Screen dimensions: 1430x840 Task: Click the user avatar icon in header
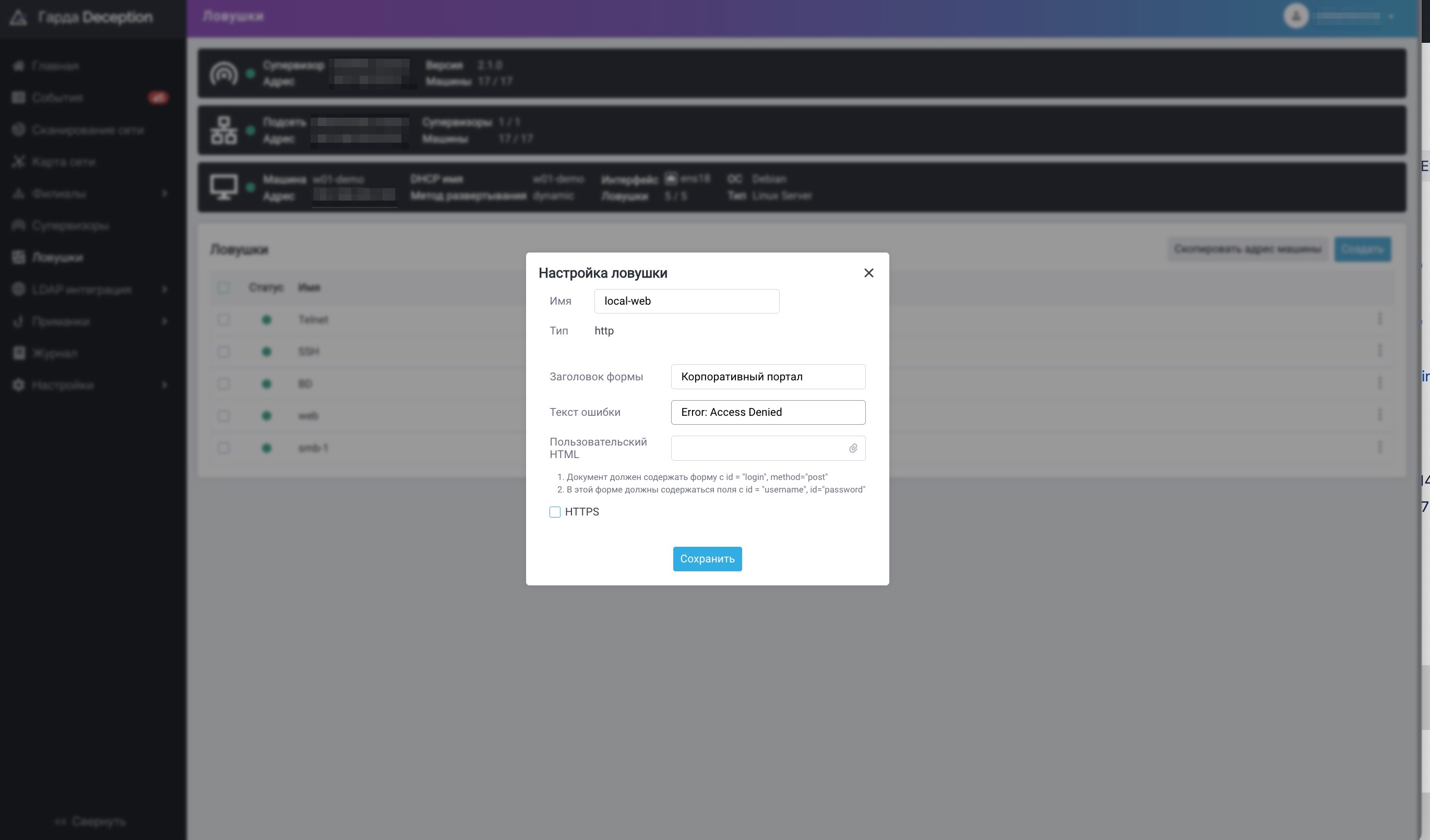(x=1295, y=16)
